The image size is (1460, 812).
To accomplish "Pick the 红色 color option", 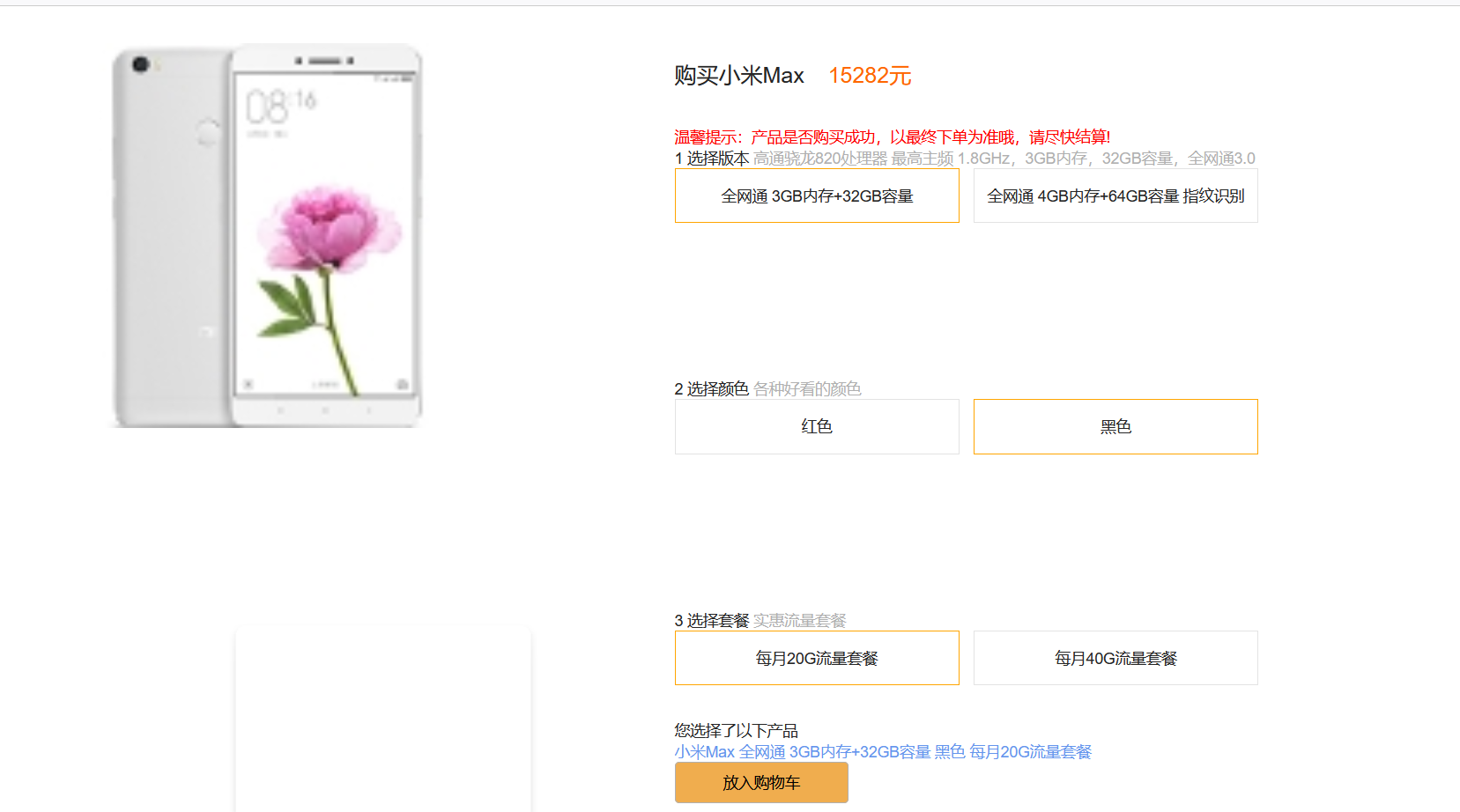I will pos(817,427).
